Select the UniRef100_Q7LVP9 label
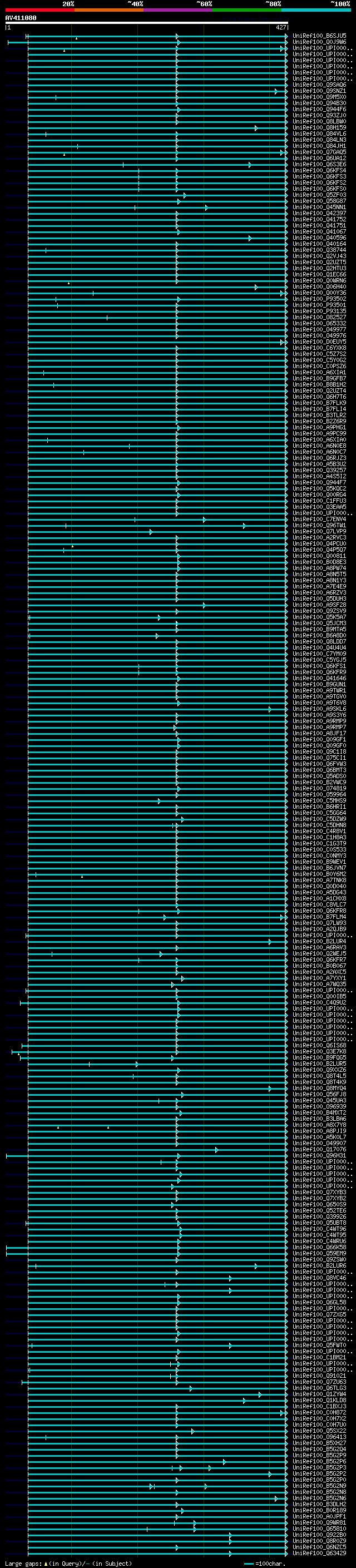356x1568 pixels. pyautogui.click(x=319, y=531)
